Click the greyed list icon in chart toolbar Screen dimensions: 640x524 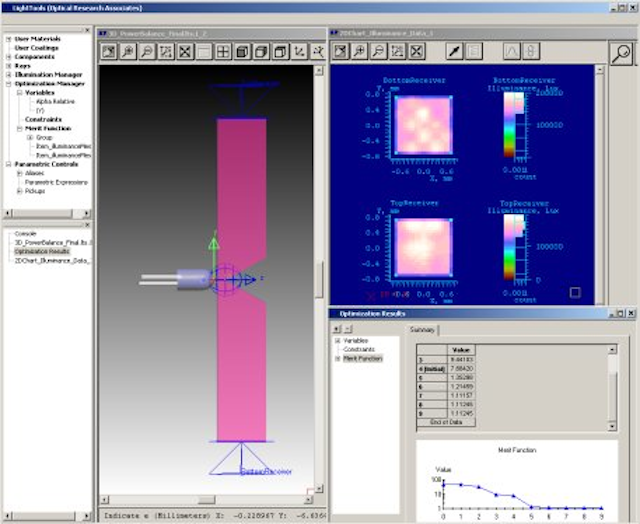coord(473,51)
